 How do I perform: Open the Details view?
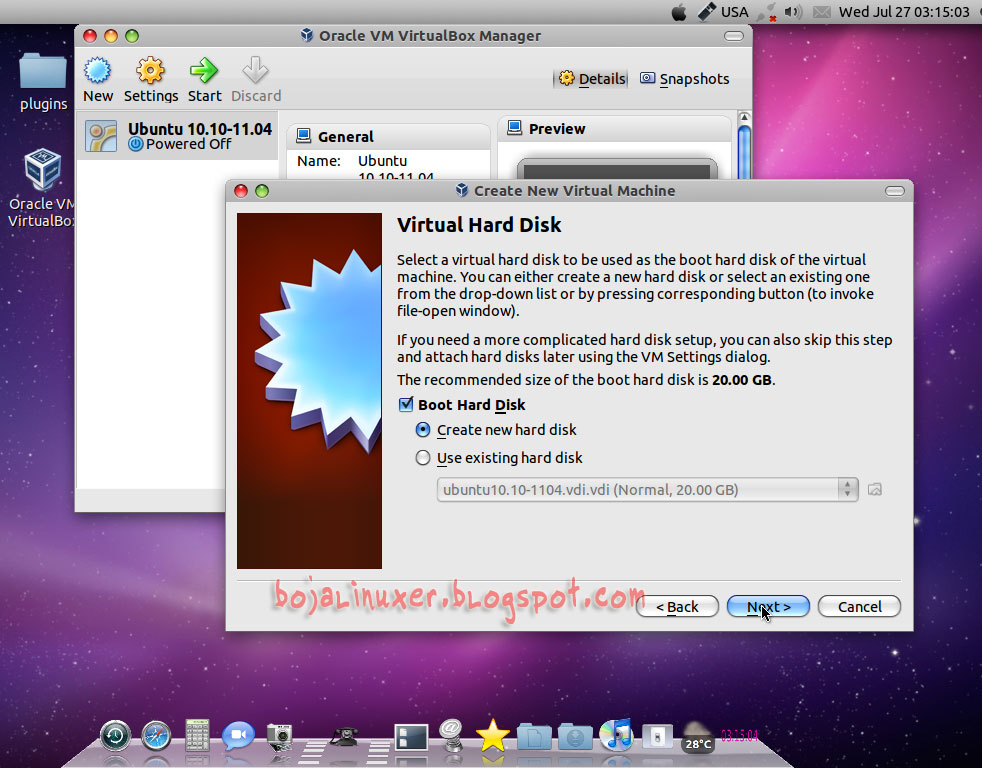click(591, 79)
